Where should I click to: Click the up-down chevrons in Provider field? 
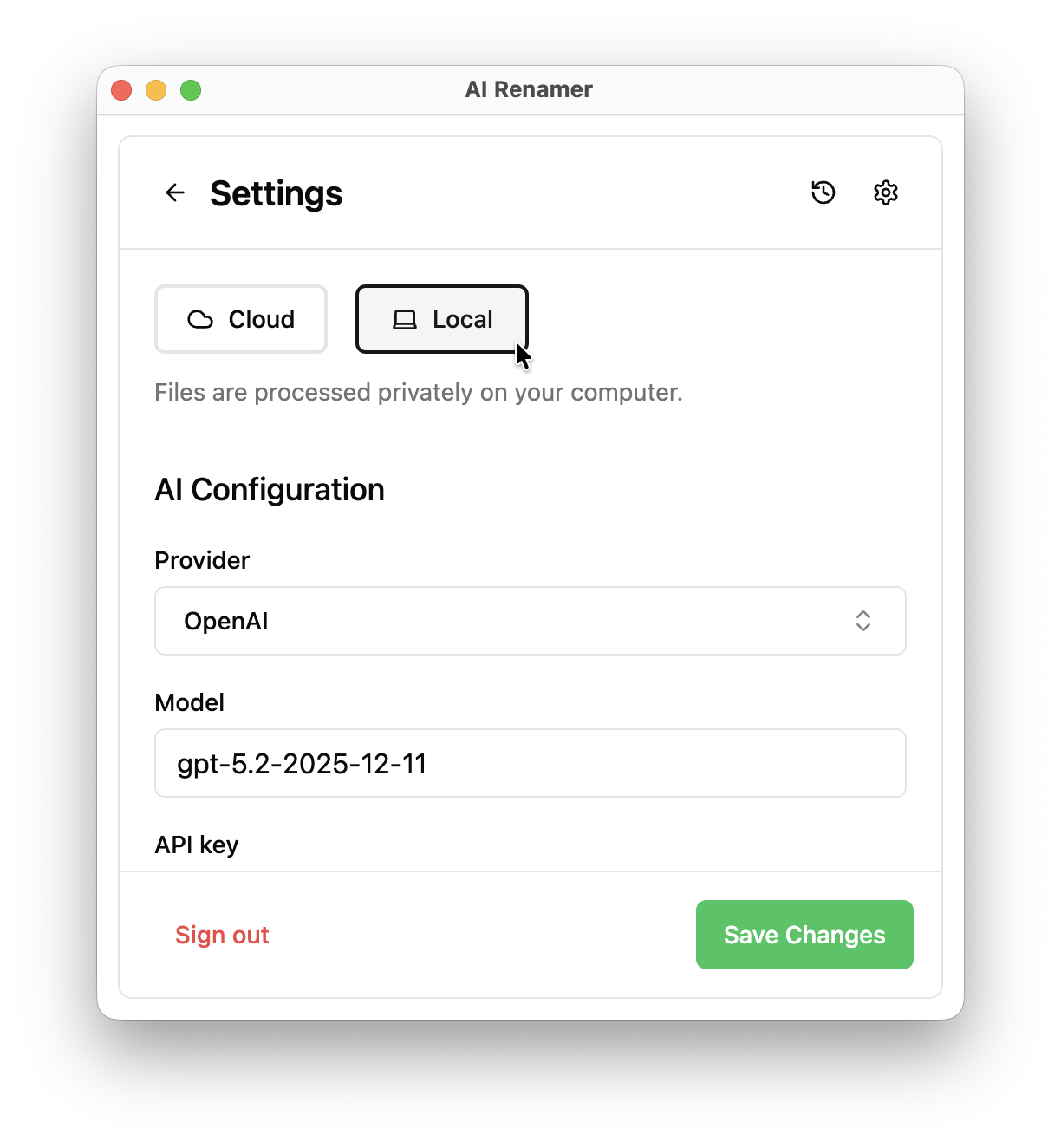click(x=862, y=621)
